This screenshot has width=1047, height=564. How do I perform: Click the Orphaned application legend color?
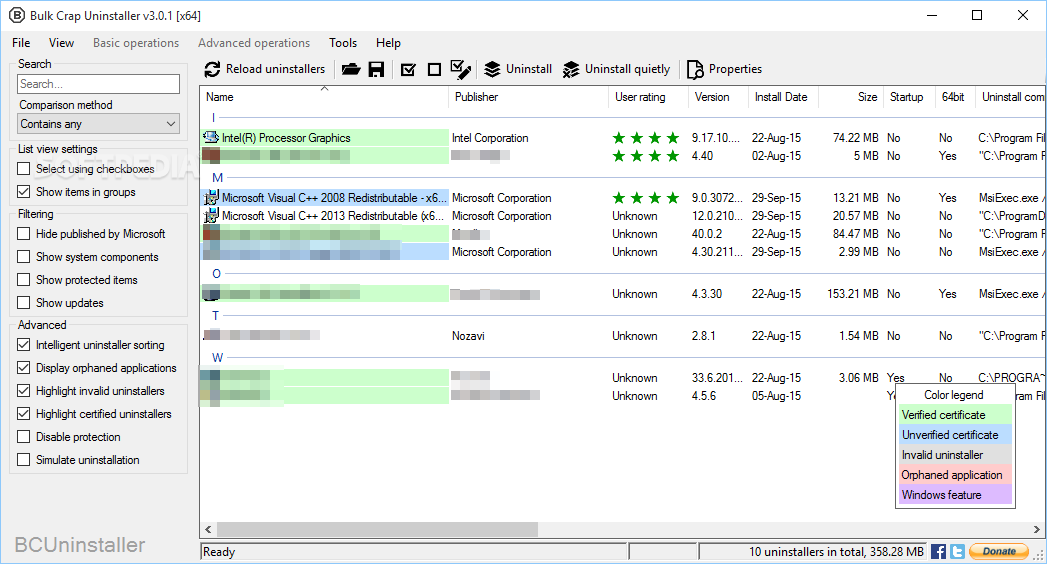point(955,475)
